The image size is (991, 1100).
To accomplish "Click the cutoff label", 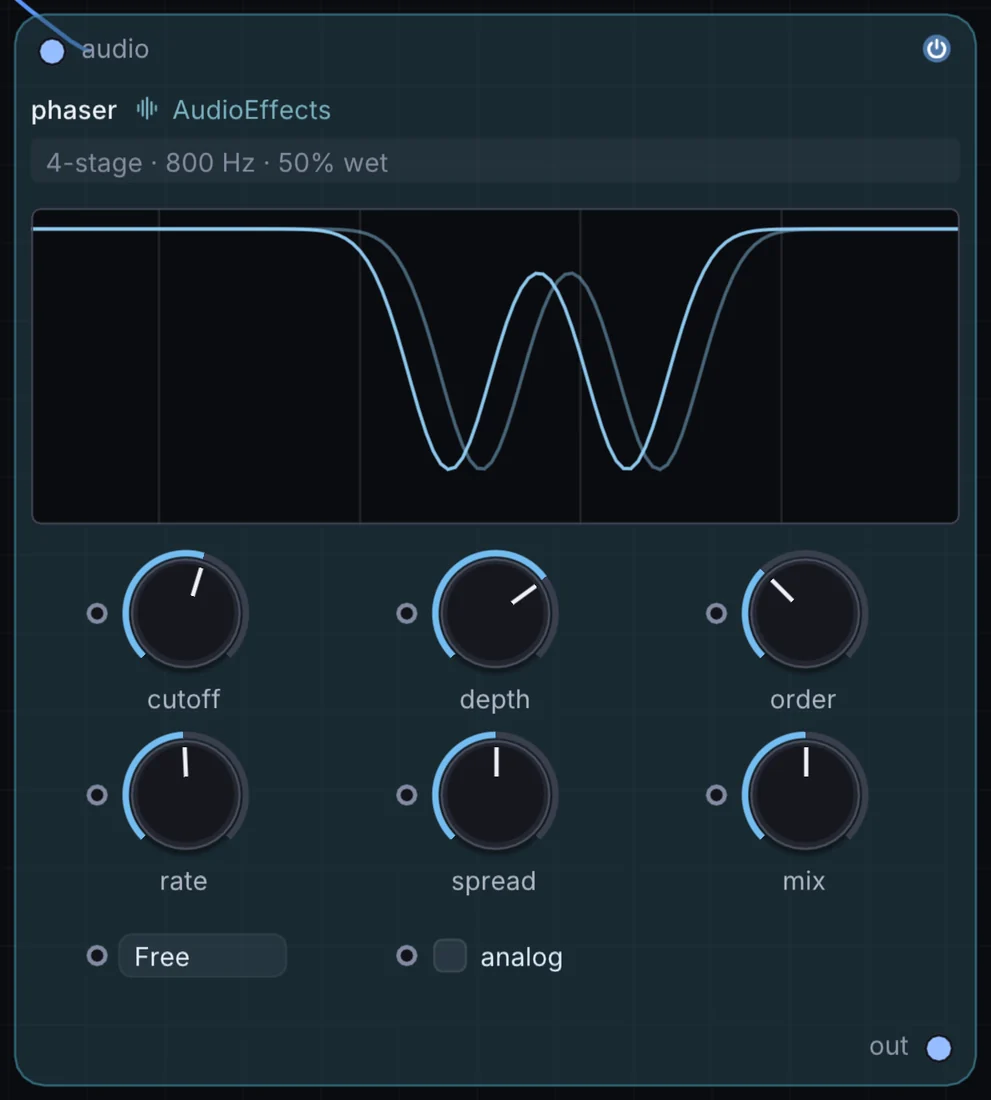I will click(x=184, y=699).
